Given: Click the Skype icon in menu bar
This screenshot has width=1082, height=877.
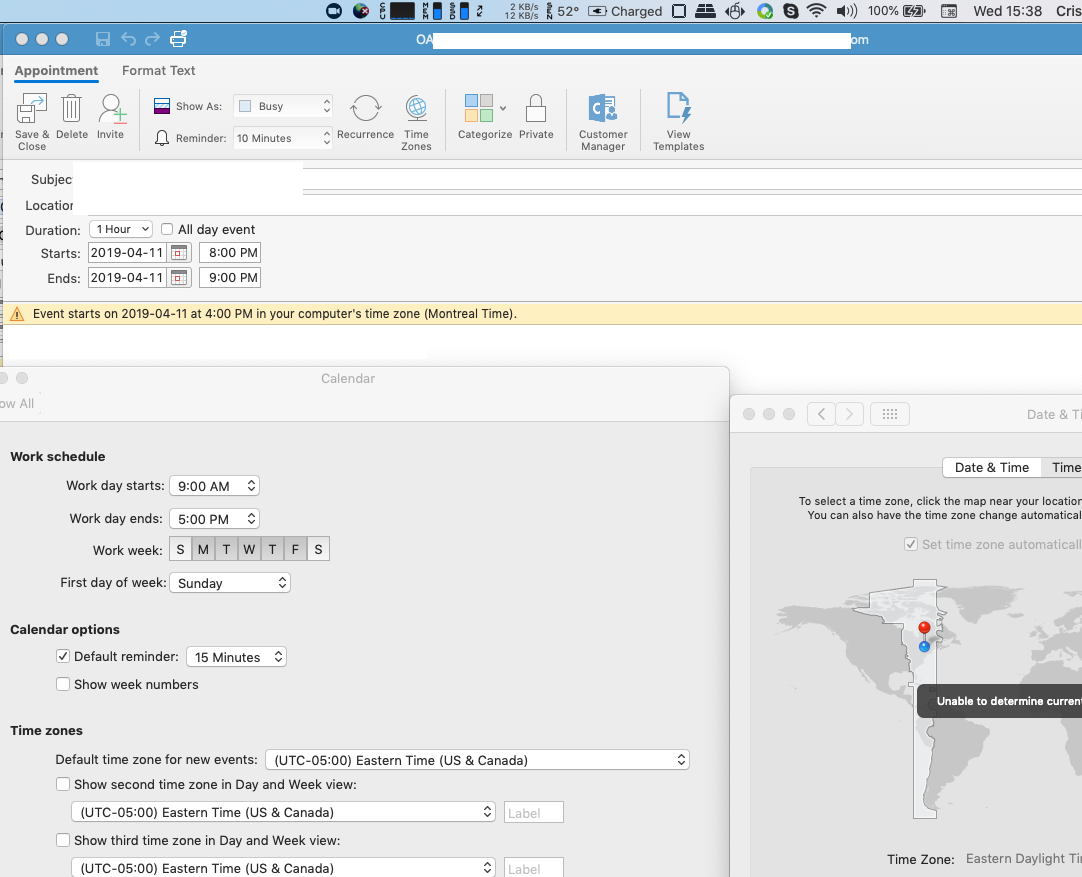Looking at the screenshot, I should pyautogui.click(x=791, y=10).
